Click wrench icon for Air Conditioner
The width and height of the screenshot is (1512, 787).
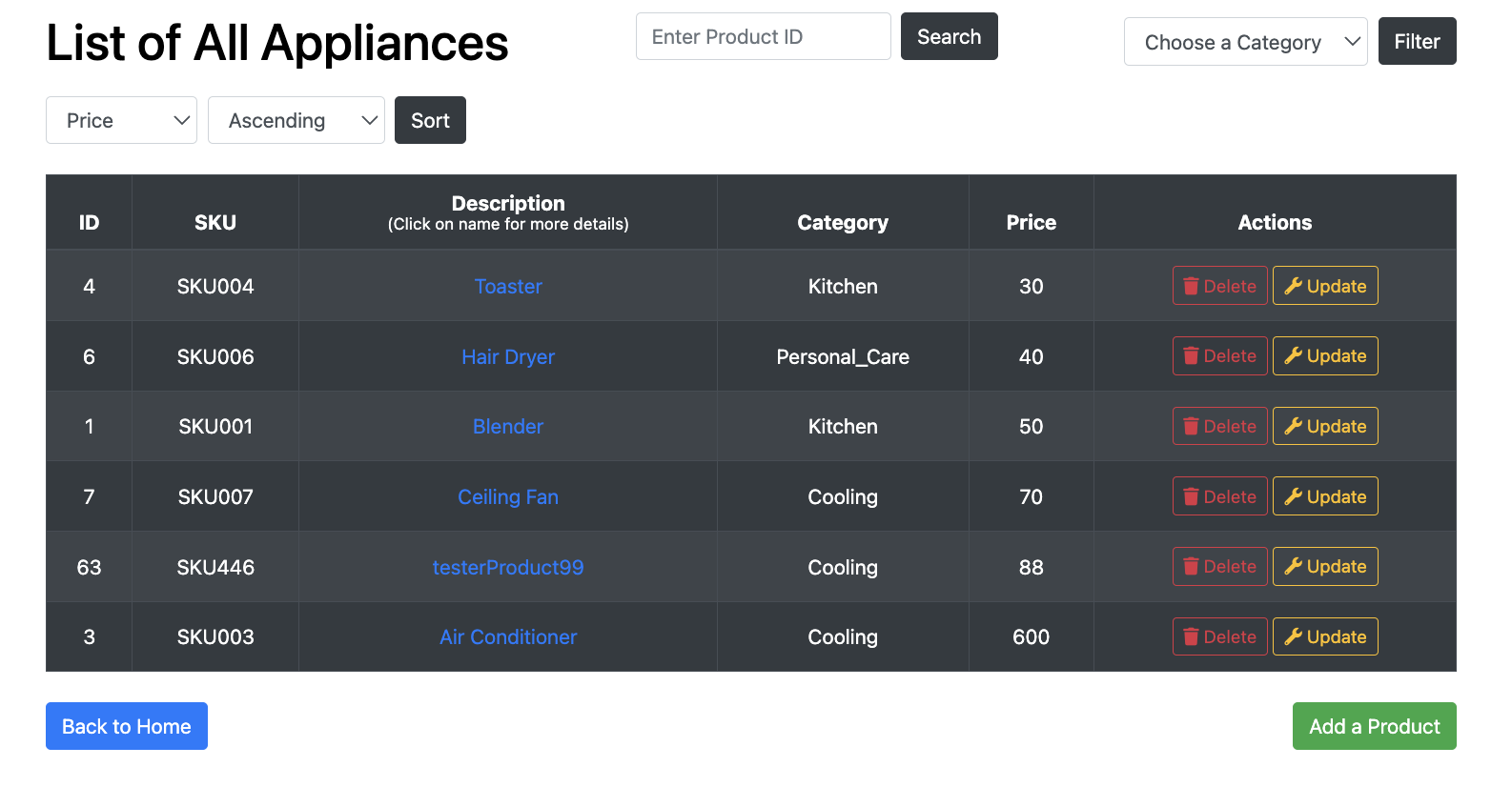[1293, 636]
